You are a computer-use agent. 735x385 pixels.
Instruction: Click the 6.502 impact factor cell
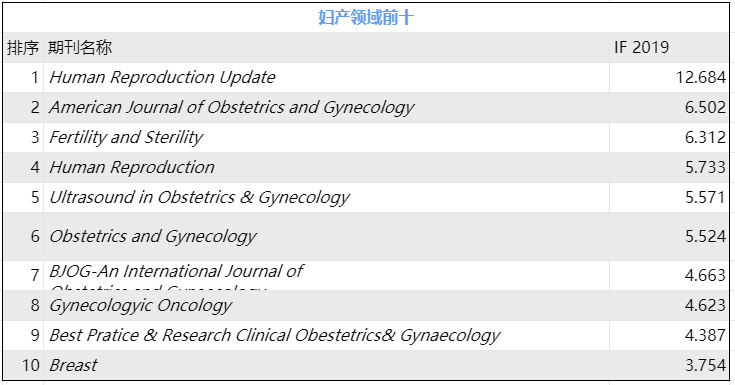669,107
